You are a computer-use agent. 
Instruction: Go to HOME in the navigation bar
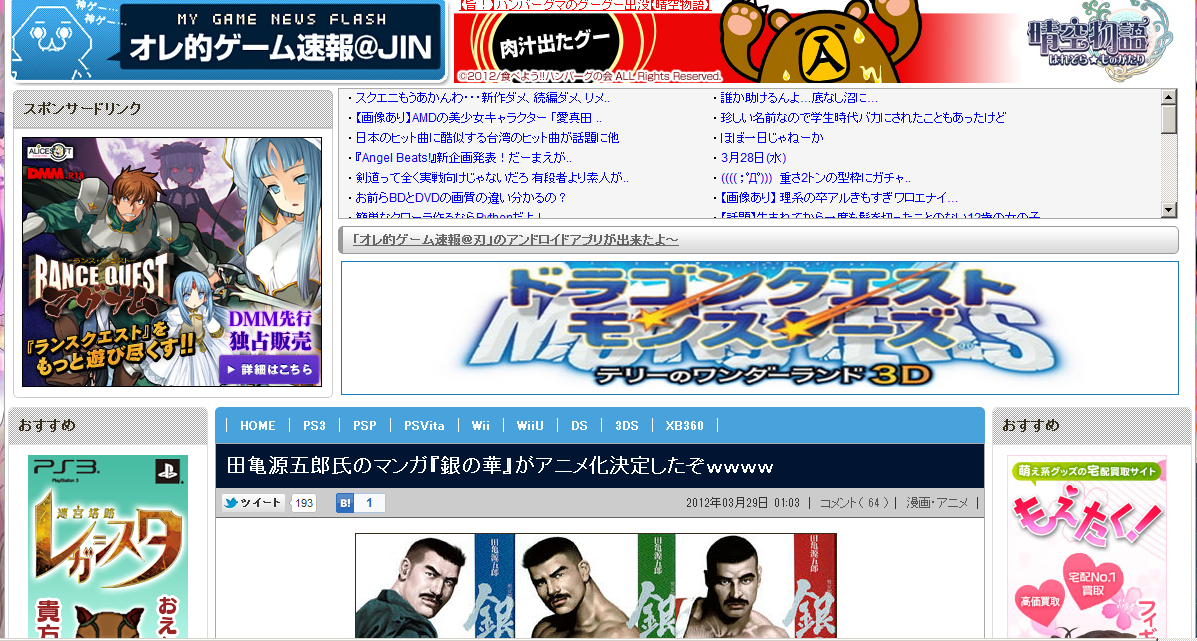(257, 426)
